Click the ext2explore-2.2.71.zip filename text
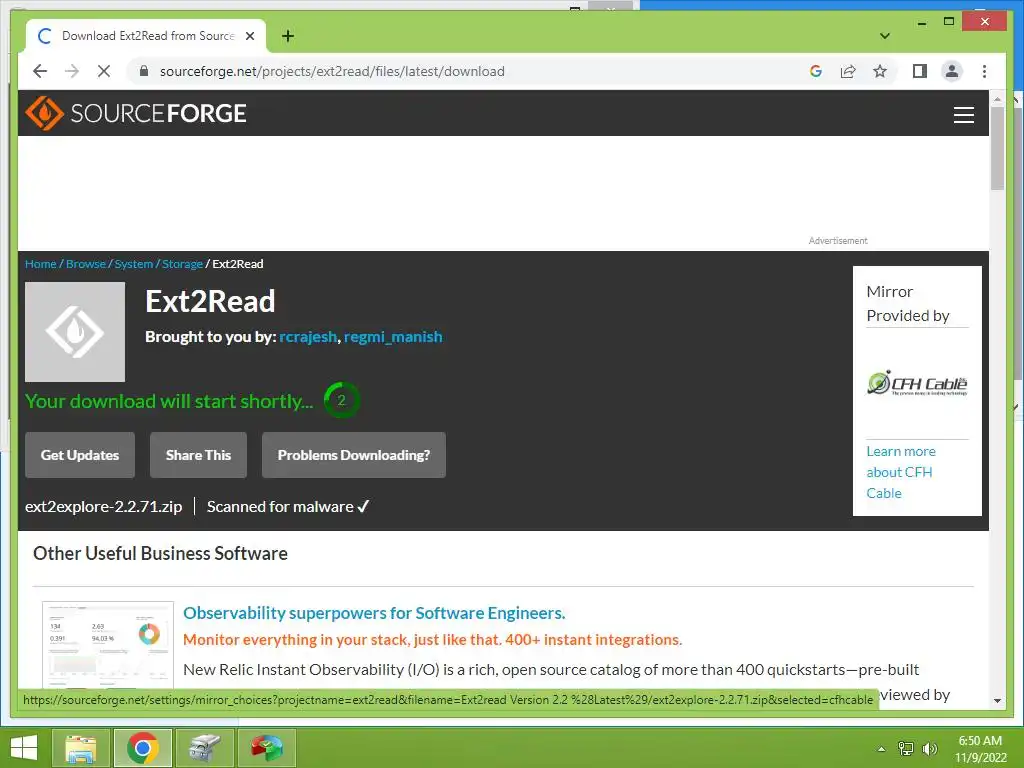Screen dimensions: 1024x768 (x=104, y=507)
